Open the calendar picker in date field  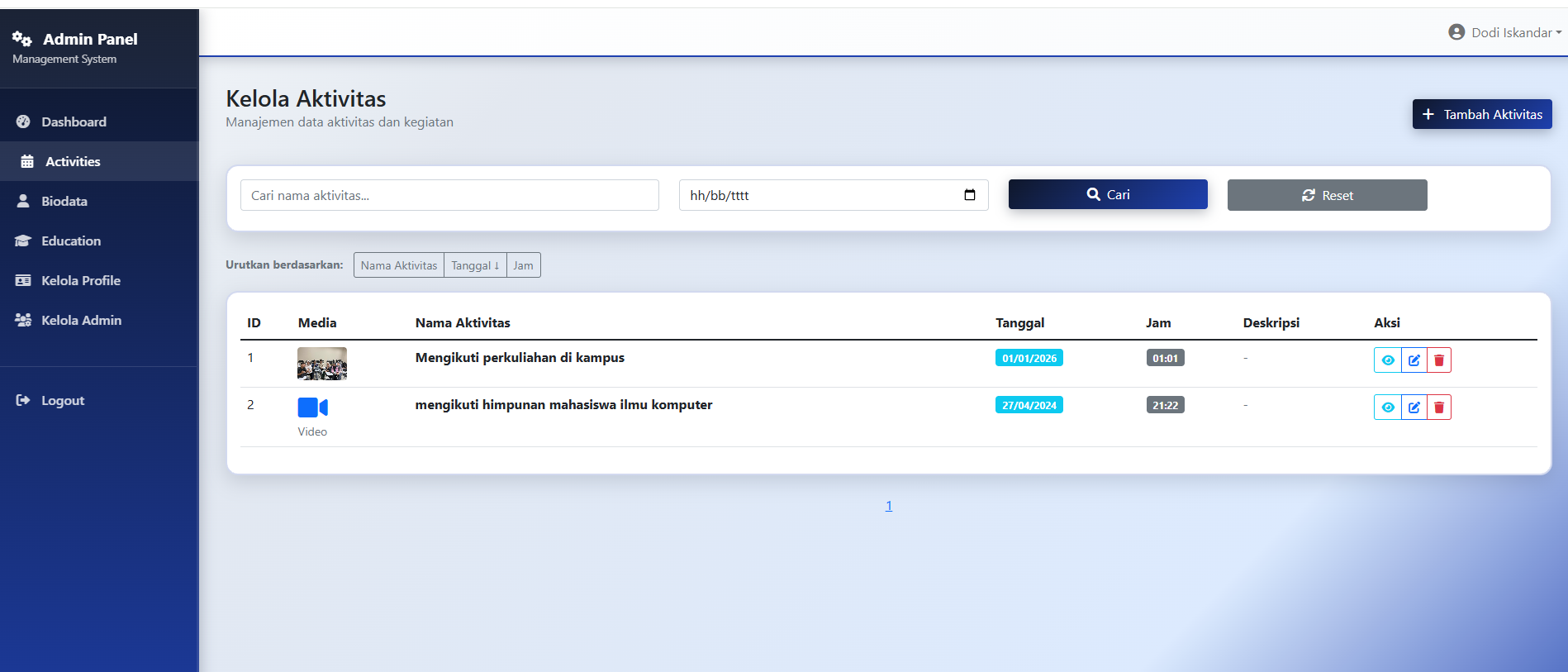(970, 195)
